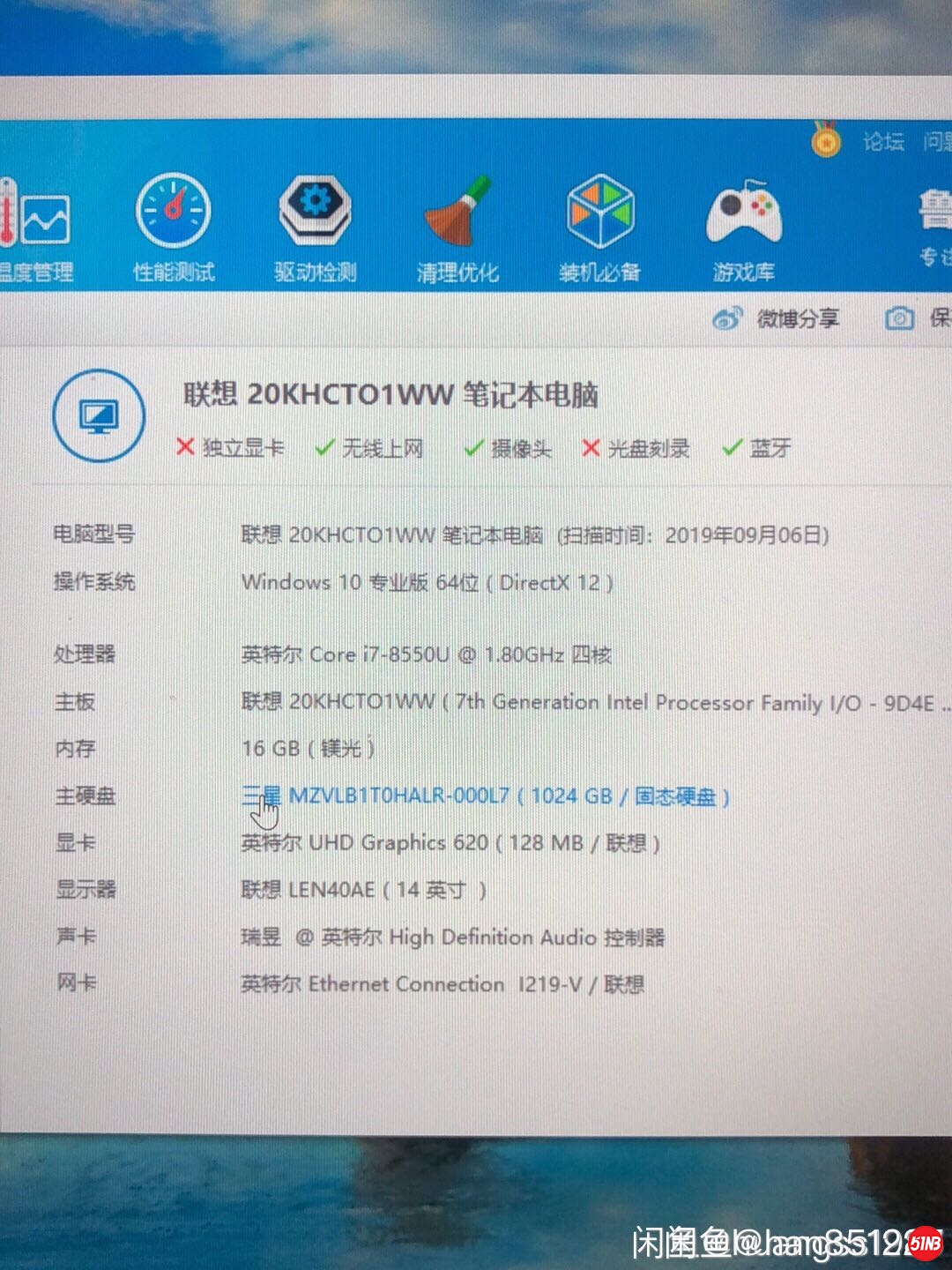Click the 处理器 Core i7-8550U entry

tap(426, 654)
